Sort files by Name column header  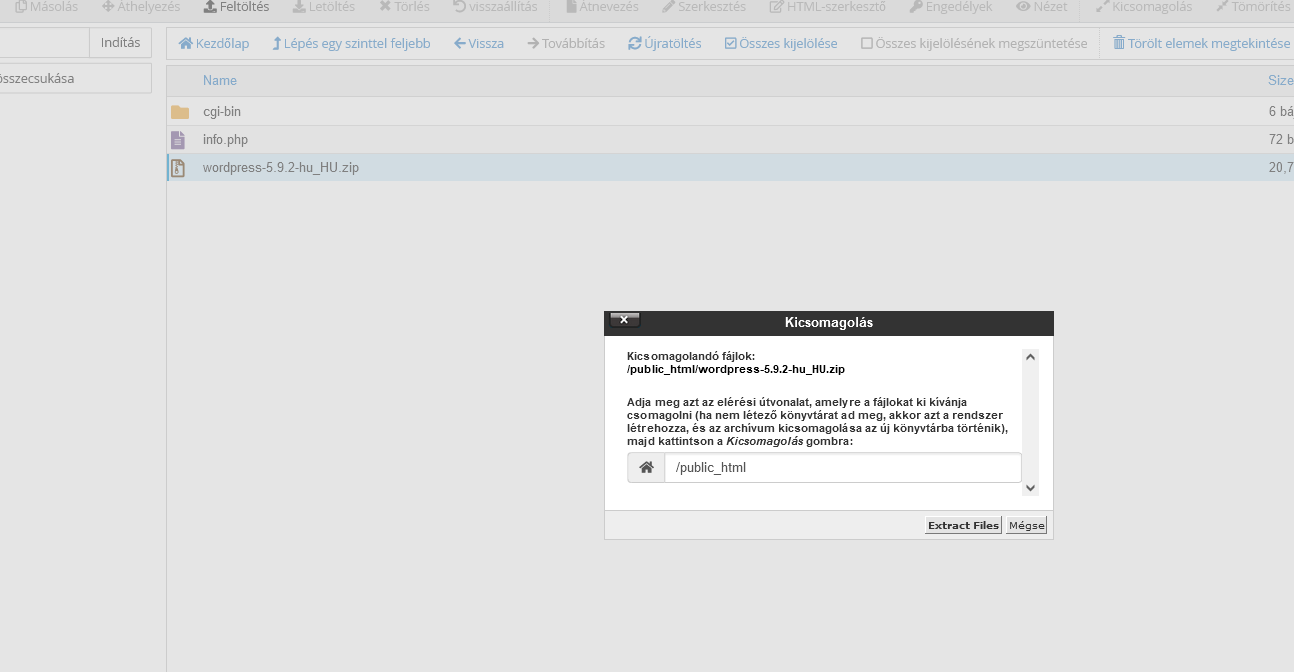point(220,80)
